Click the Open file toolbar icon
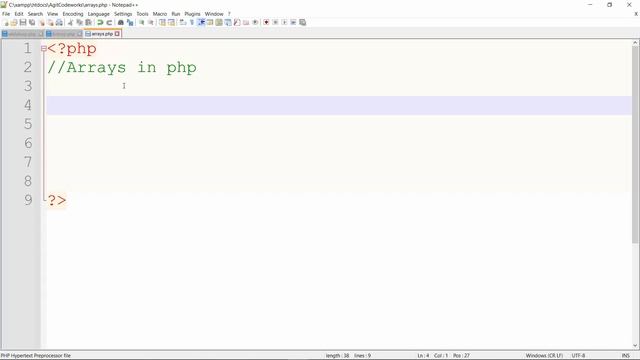Viewport: 640px width, 360px height. click(x=13, y=22)
